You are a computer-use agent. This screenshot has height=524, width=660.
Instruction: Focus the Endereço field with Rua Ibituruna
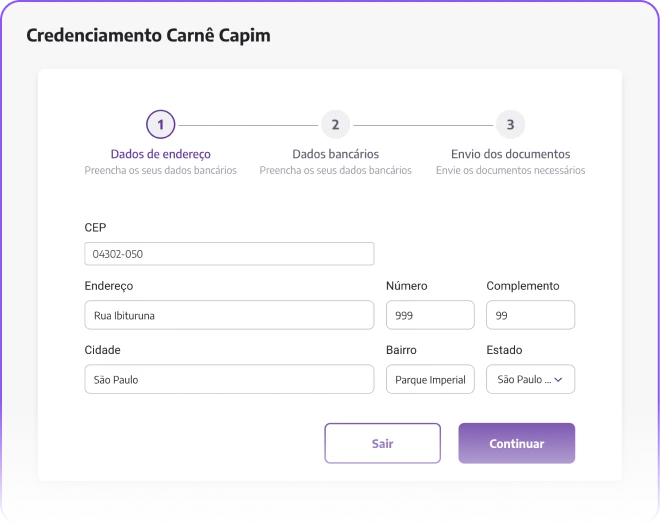click(x=229, y=315)
